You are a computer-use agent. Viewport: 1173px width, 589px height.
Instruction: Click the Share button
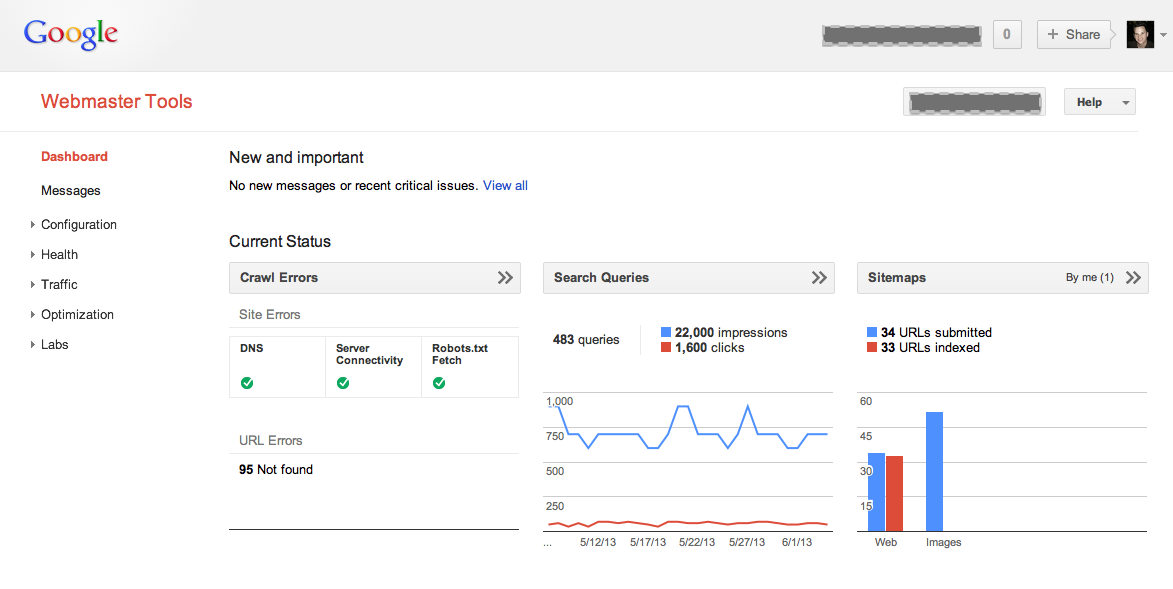tap(1074, 34)
